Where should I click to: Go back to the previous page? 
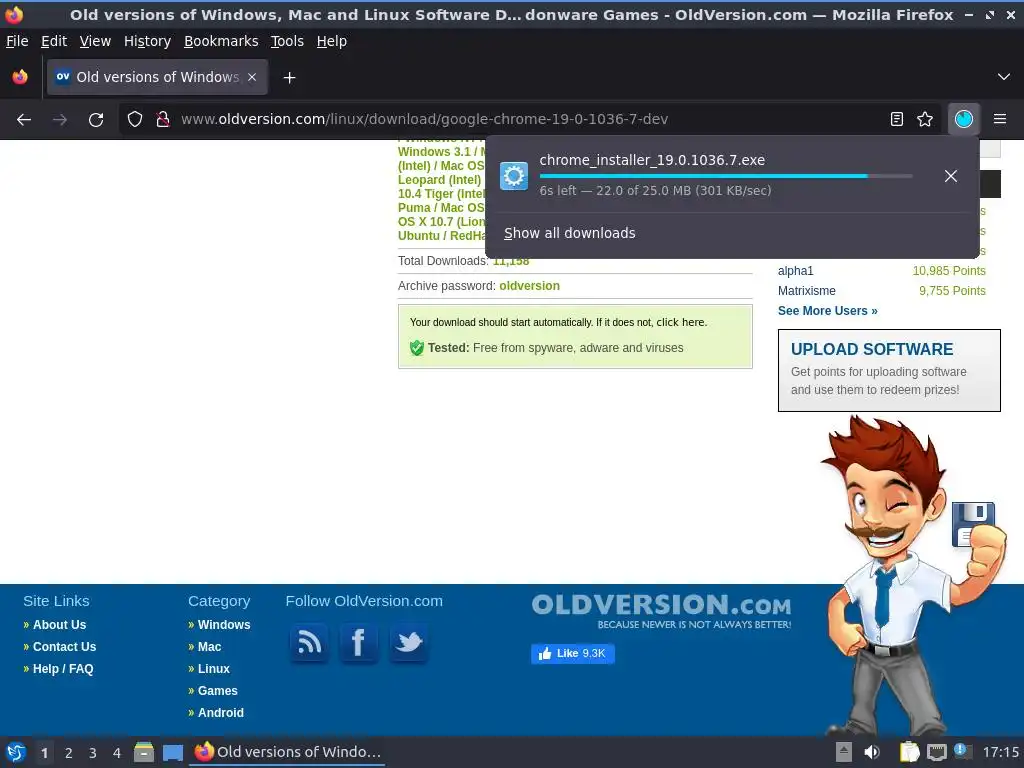tap(24, 119)
